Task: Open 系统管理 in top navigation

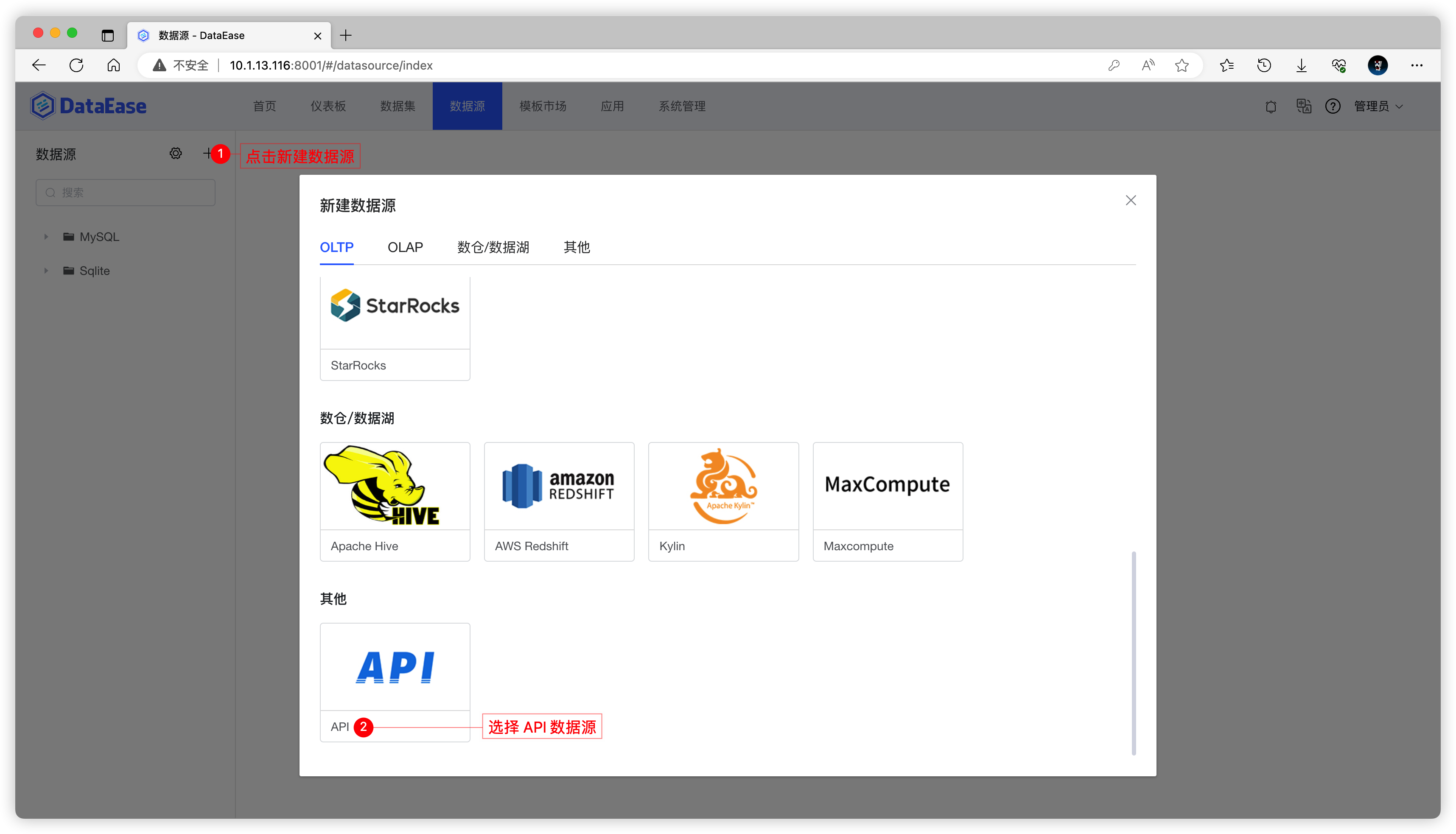Action: click(682, 106)
